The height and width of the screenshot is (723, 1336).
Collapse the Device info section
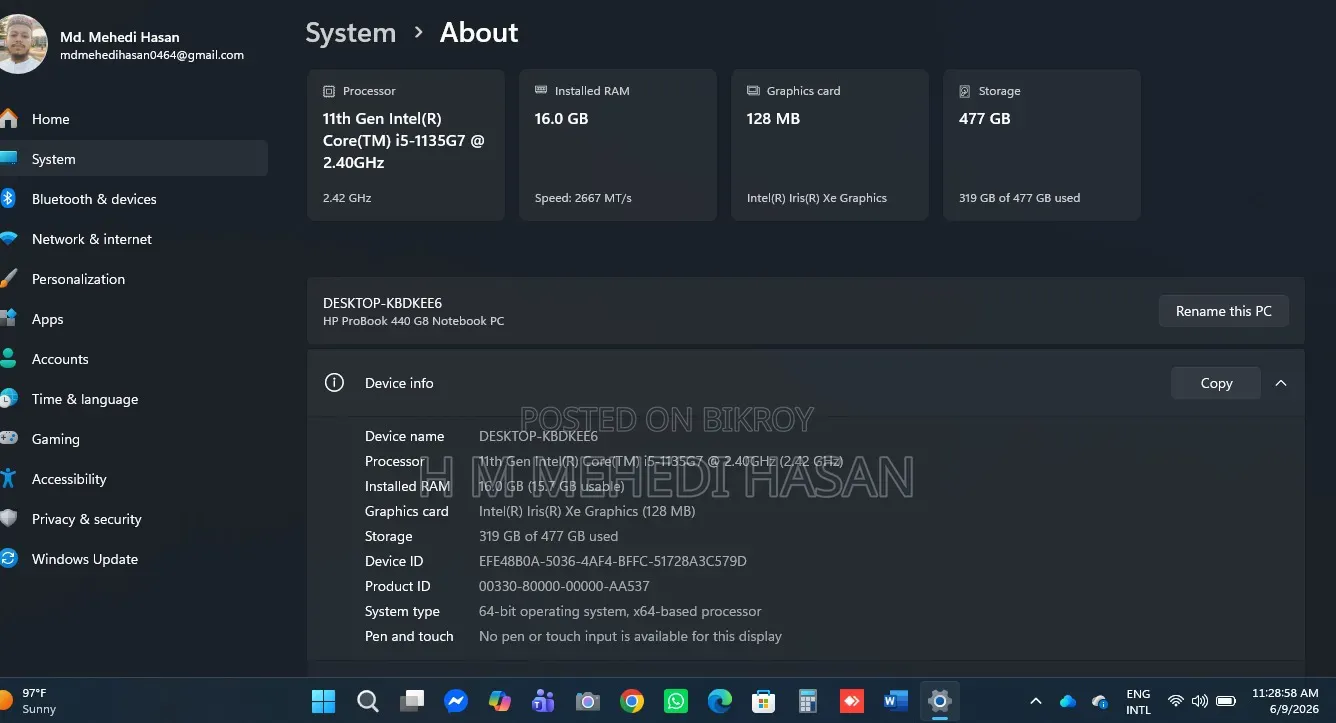[x=1281, y=383]
